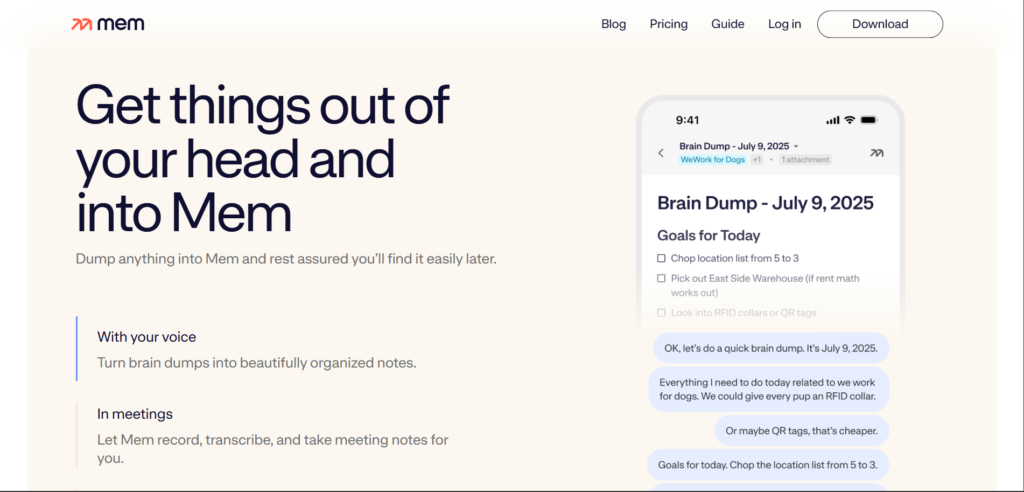Click the Log in link
Viewport: 1024px width, 492px height.
pos(784,24)
